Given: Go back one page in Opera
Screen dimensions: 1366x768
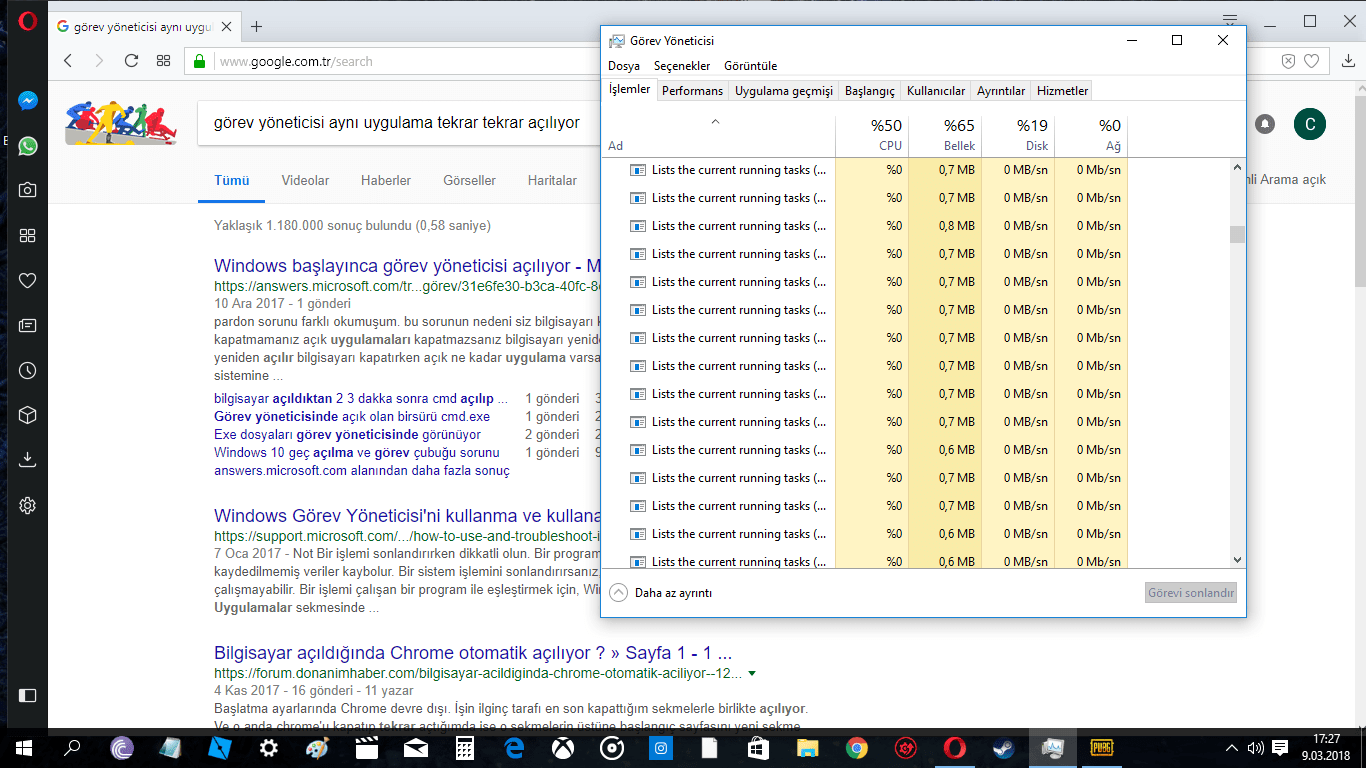Looking at the screenshot, I should coord(68,61).
